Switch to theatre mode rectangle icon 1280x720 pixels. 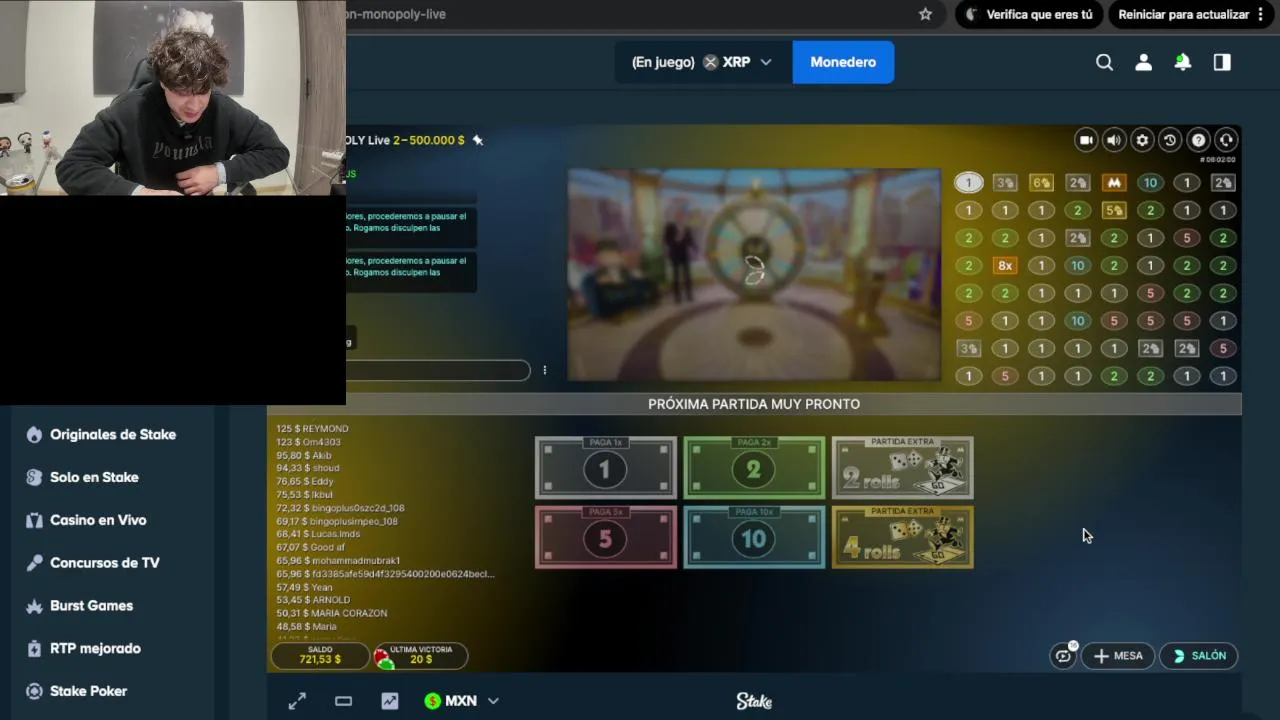343,701
